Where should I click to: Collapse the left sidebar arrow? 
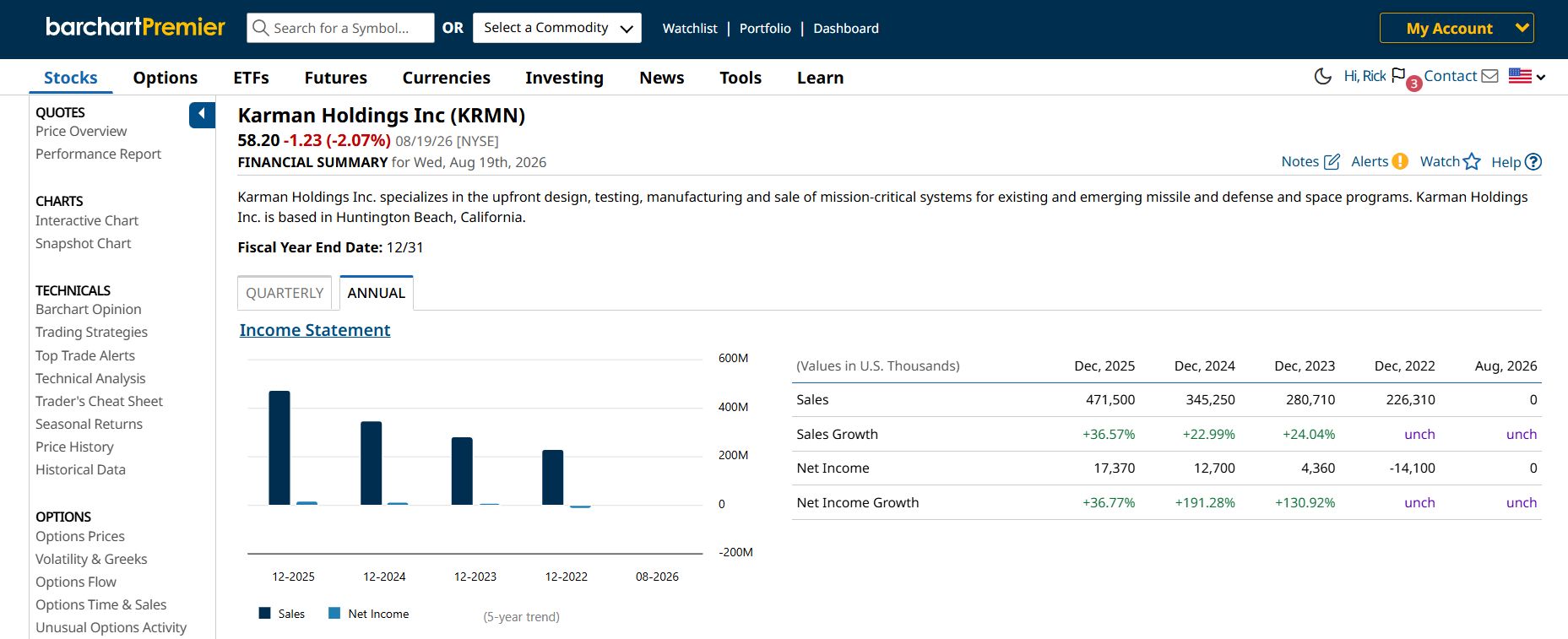pyautogui.click(x=202, y=114)
